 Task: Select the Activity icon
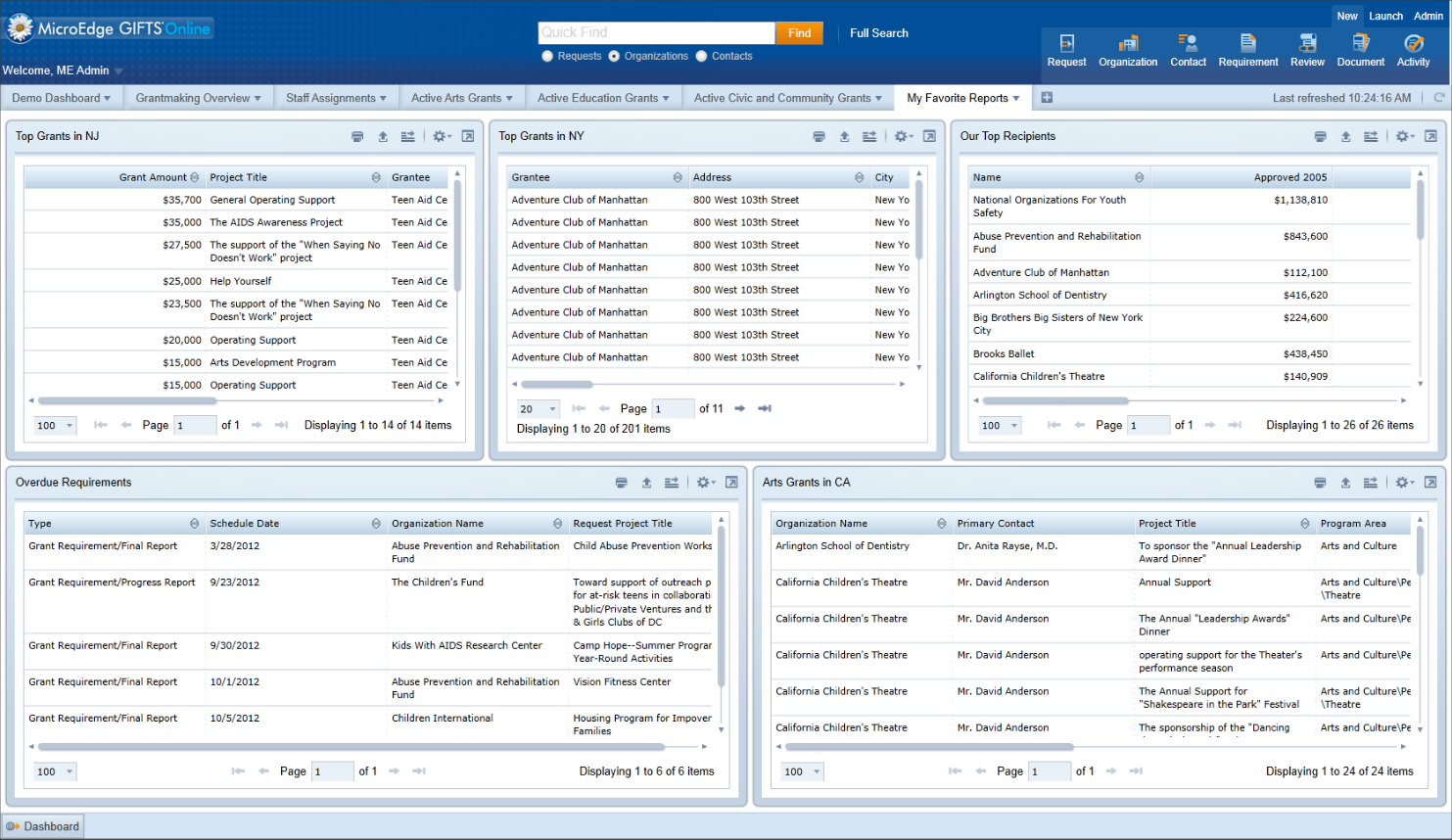point(1413,43)
